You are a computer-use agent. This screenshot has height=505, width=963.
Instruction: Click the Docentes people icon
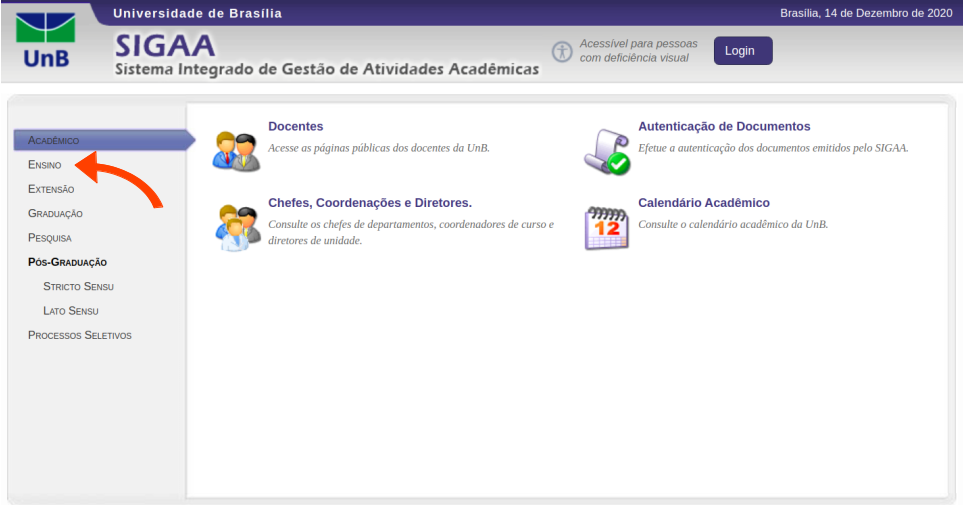coord(236,150)
